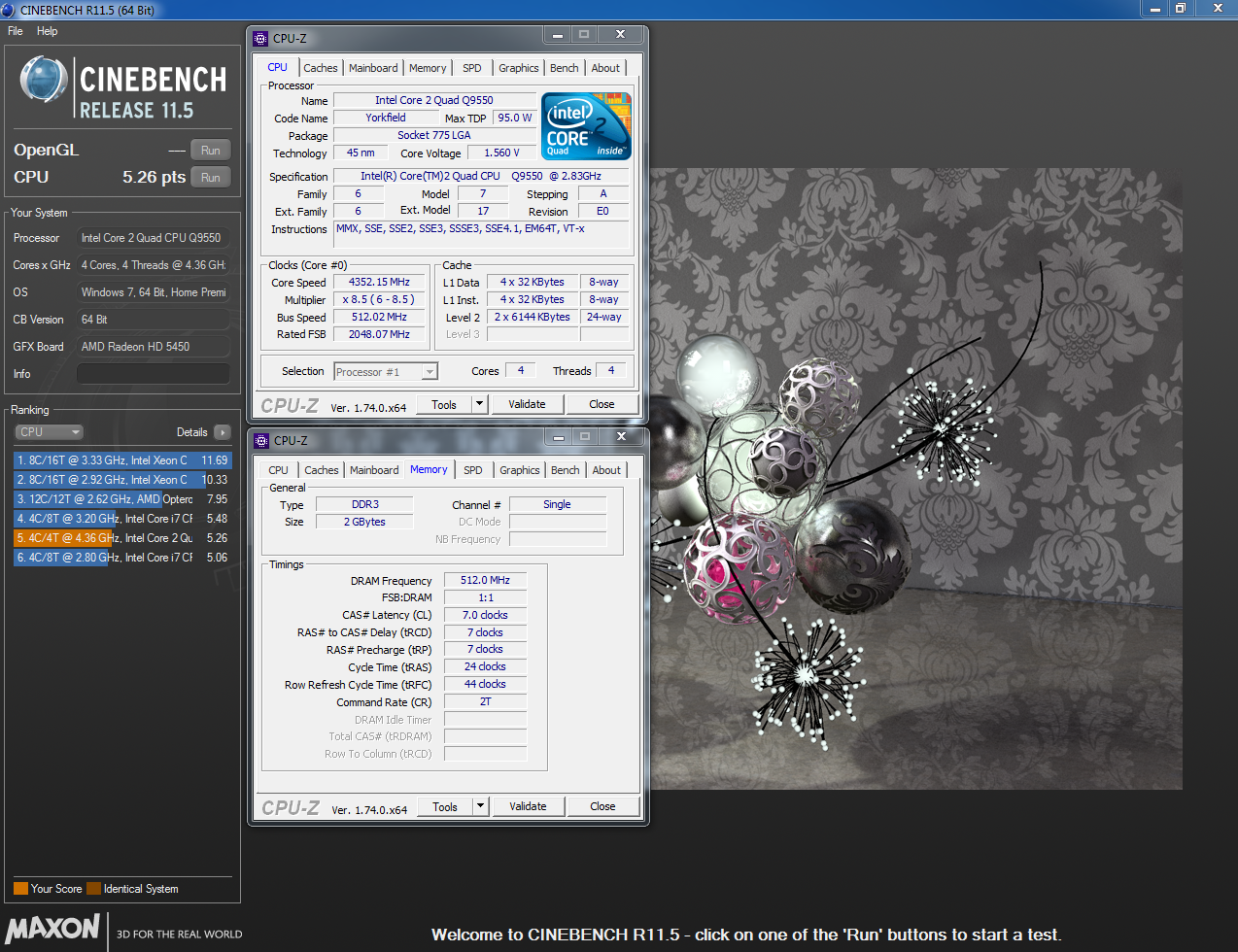Open Processor #1 selection dropdown

(x=386, y=372)
